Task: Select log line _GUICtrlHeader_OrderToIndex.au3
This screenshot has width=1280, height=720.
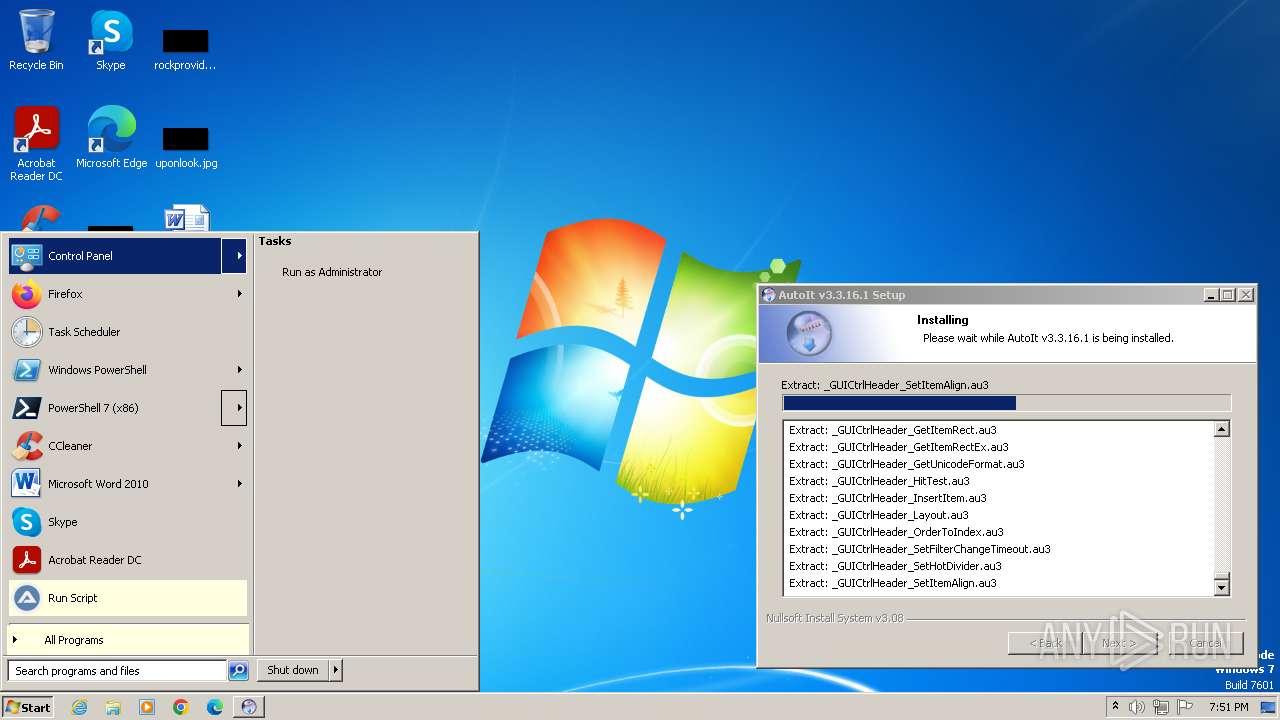Action: pyautogui.click(x=896, y=532)
